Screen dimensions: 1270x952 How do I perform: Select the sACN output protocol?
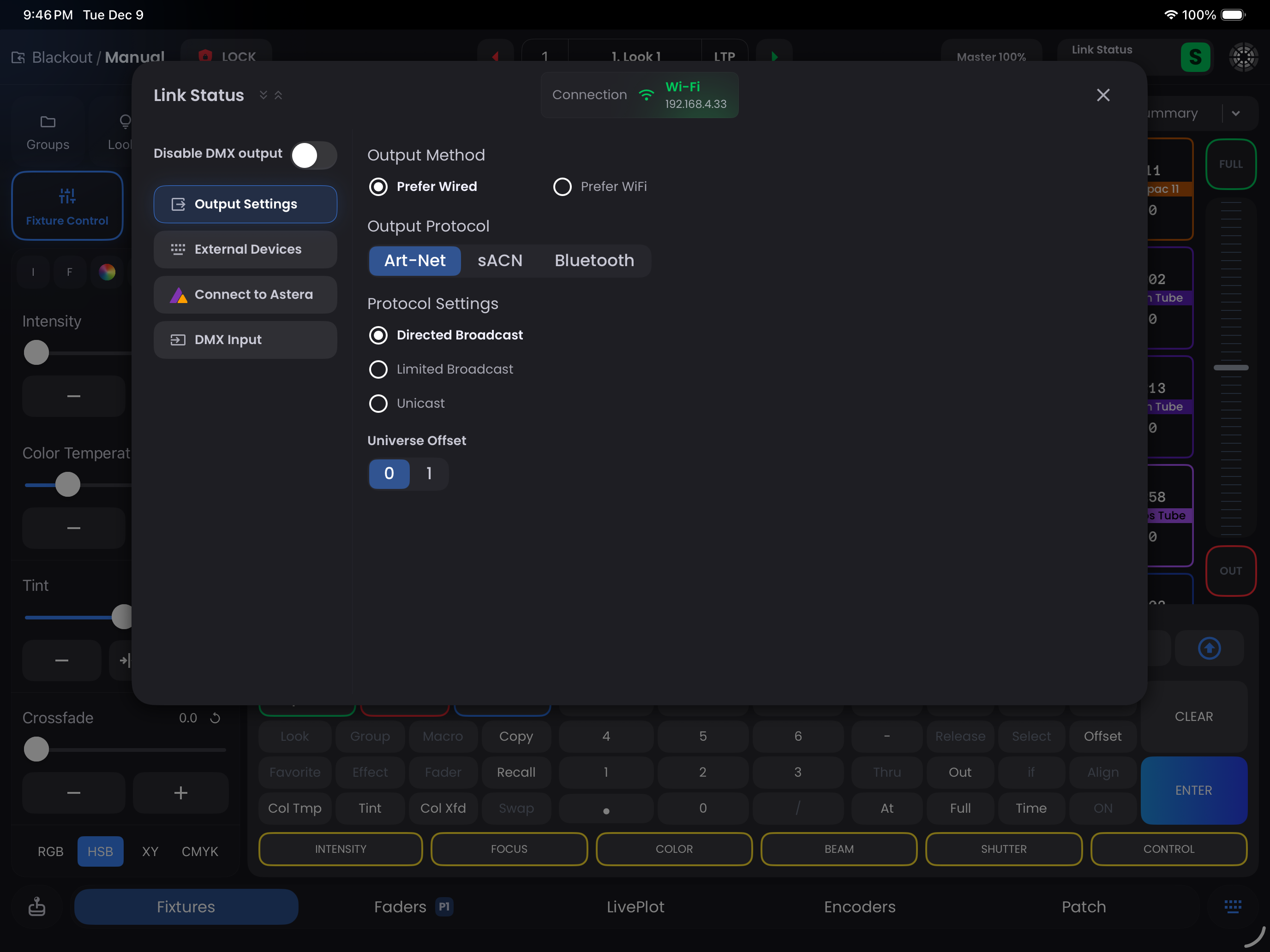tap(500, 261)
